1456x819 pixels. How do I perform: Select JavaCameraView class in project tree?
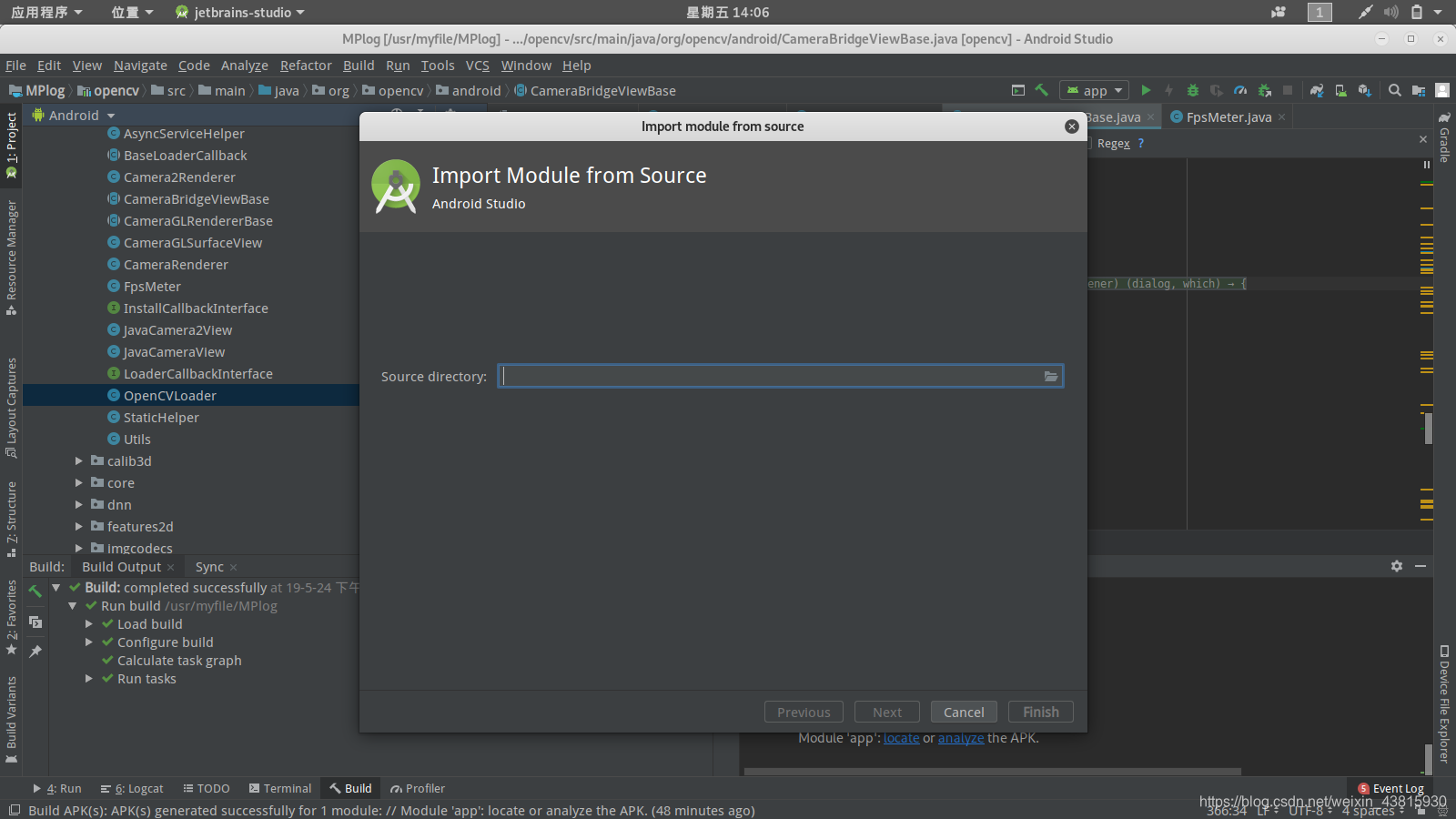click(x=174, y=352)
